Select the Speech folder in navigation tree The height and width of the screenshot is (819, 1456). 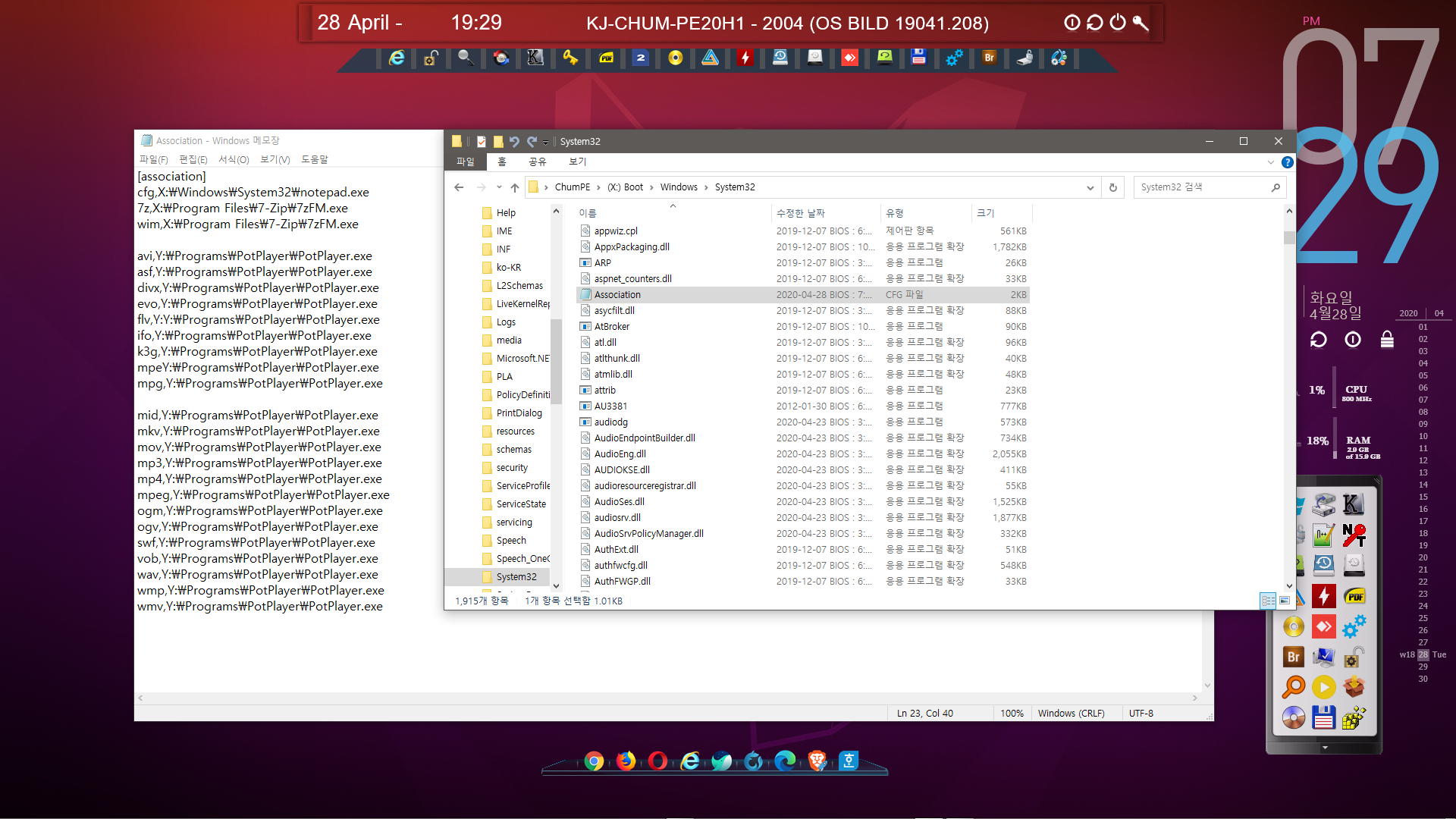point(510,540)
